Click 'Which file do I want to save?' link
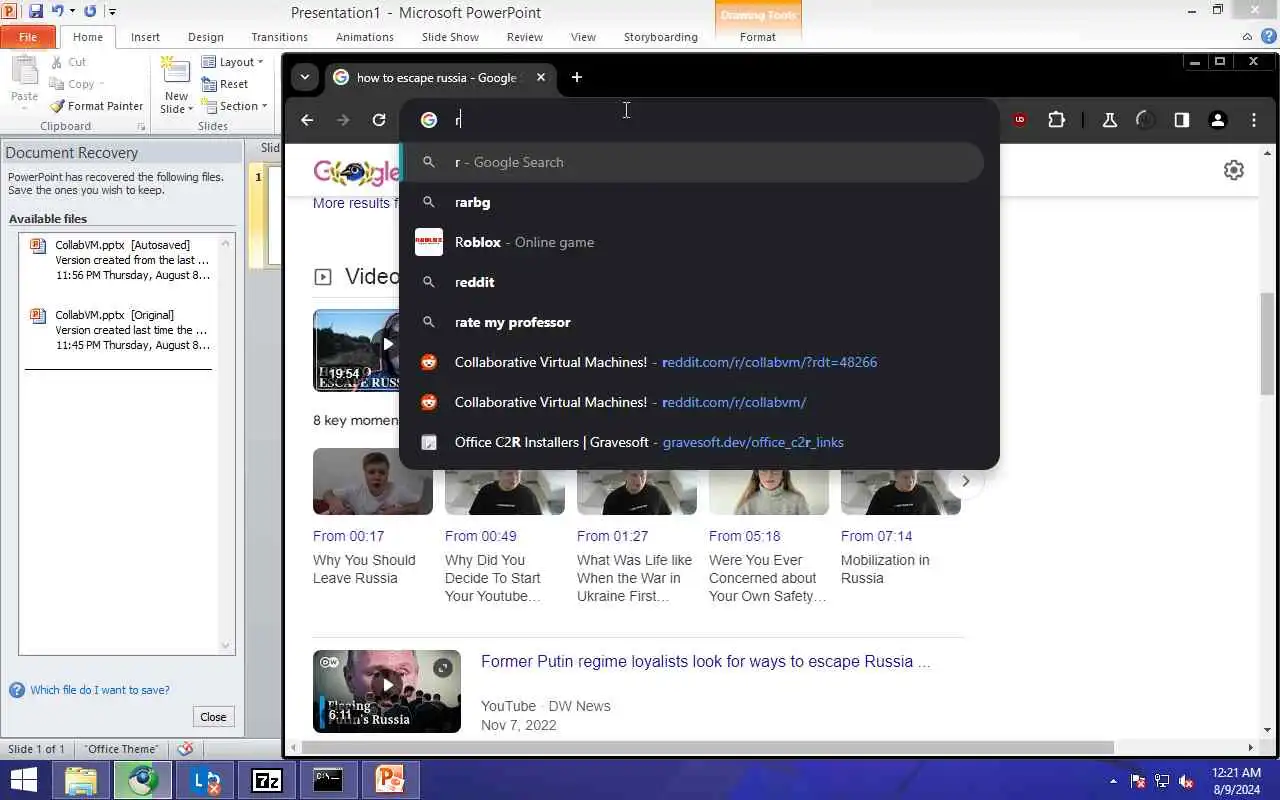 pos(99,690)
